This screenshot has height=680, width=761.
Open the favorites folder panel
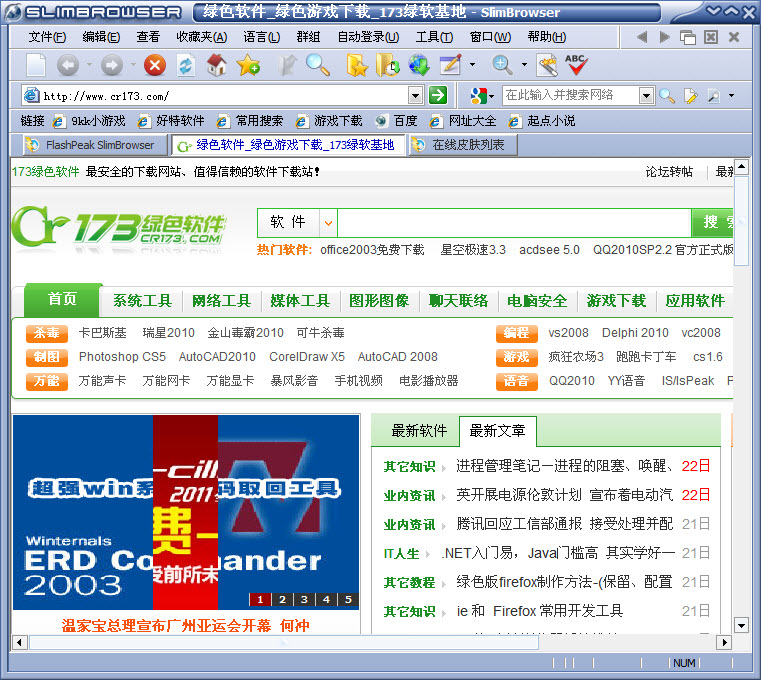(x=357, y=65)
